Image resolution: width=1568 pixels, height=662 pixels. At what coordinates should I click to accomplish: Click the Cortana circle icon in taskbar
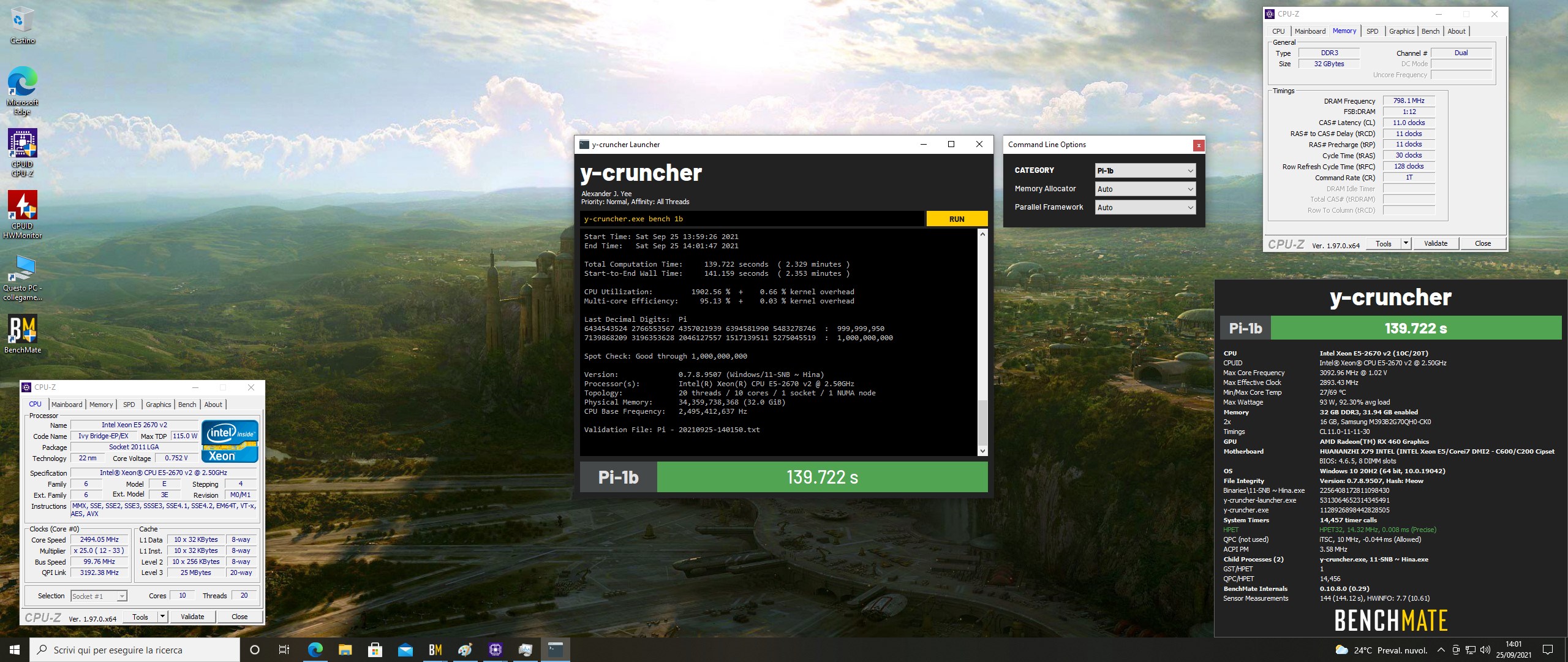pos(255,650)
